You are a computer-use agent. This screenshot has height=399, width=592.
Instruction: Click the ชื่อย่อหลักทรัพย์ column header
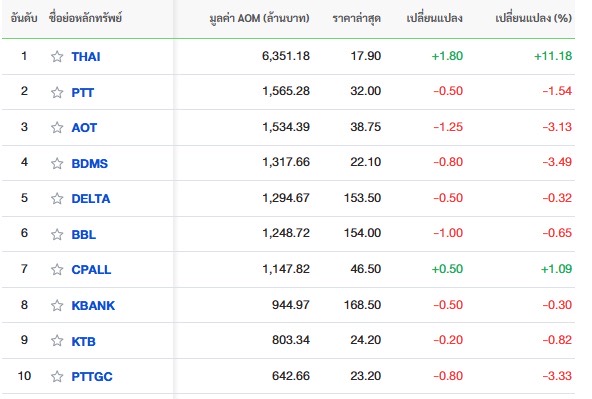tap(85, 18)
